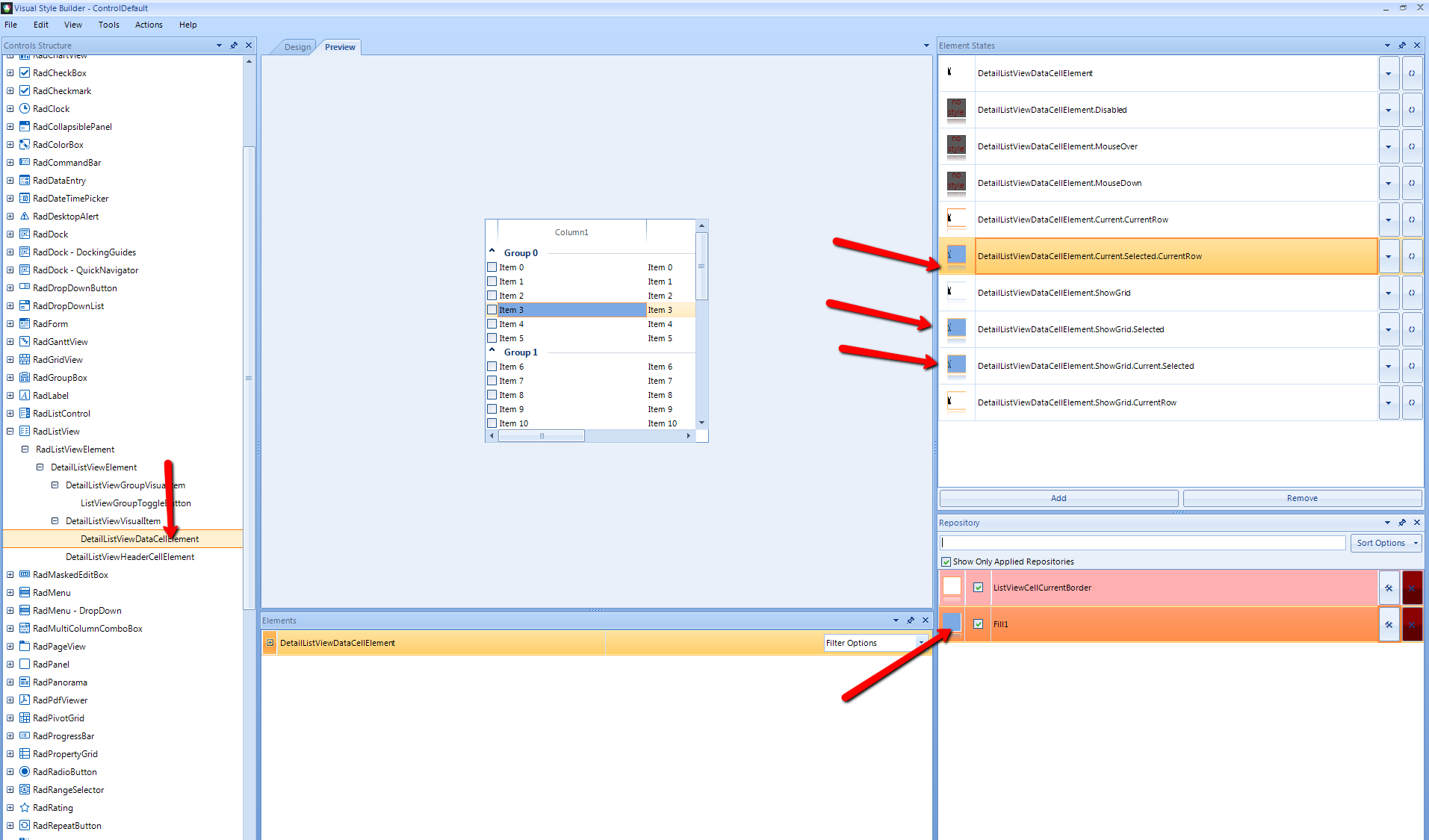Click the RadPanorama icon in tree
Screen dimensions: 1429x840
click(x=25, y=682)
